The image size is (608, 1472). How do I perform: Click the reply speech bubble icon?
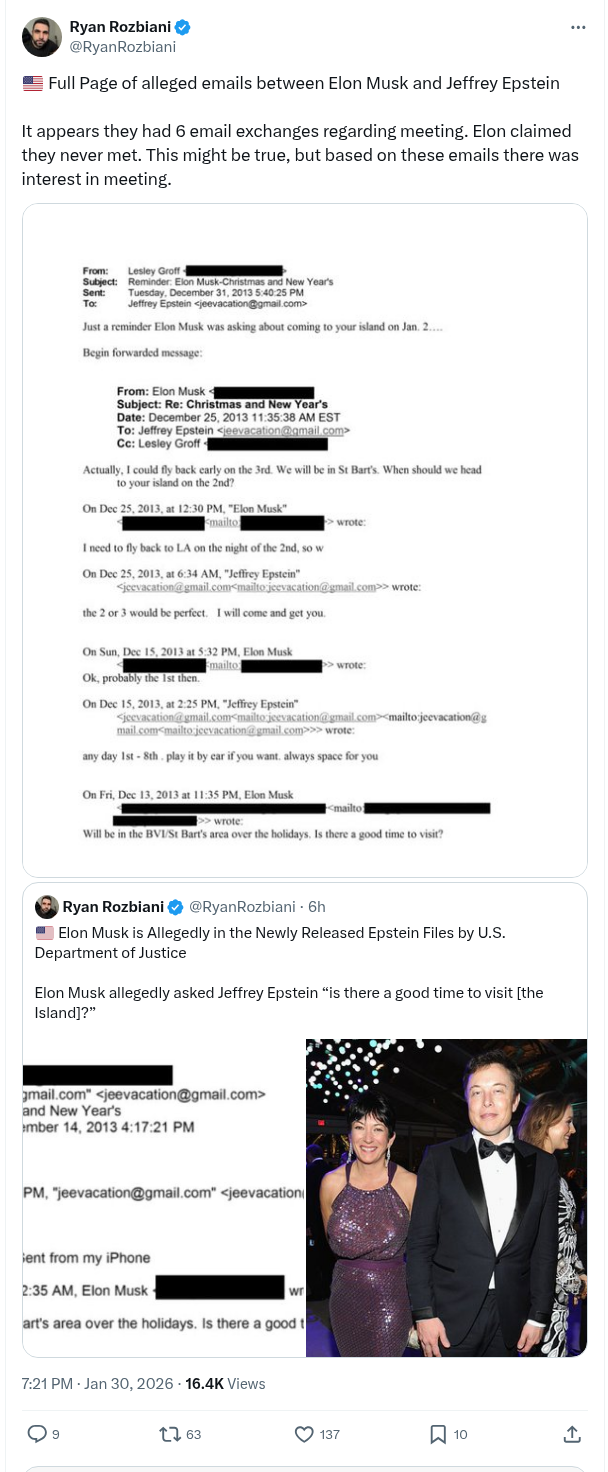pos(37,1434)
